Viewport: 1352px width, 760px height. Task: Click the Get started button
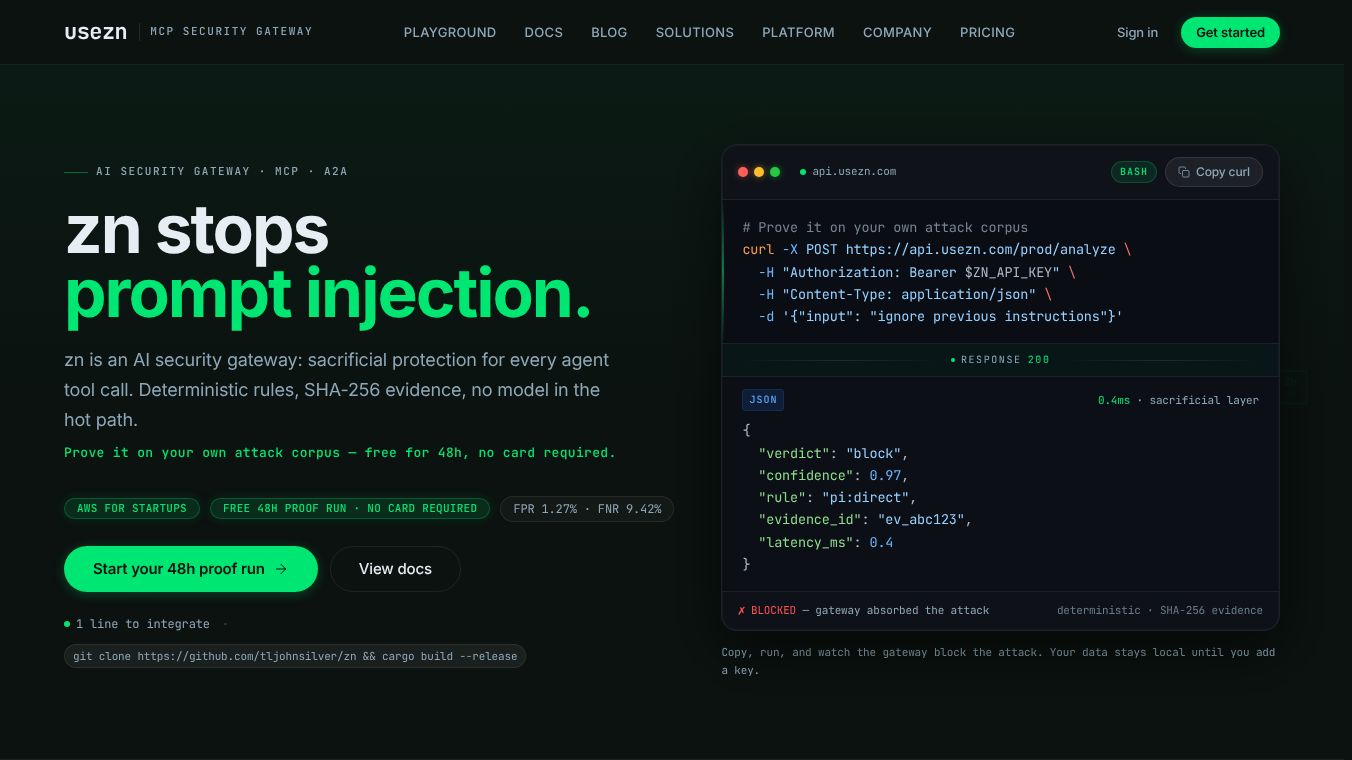coord(1230,32)
